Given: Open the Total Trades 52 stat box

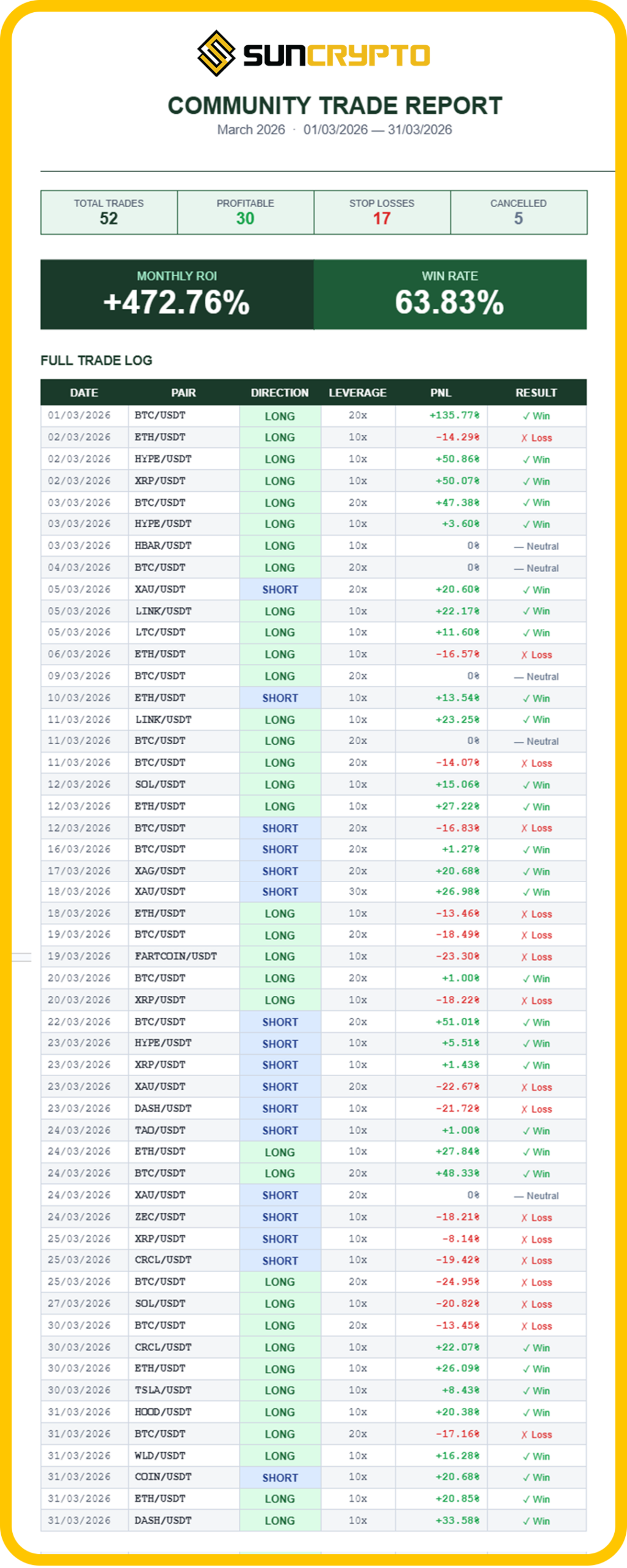Looking at the screenshot, I should pyautogui.click(x=109, y=212).
